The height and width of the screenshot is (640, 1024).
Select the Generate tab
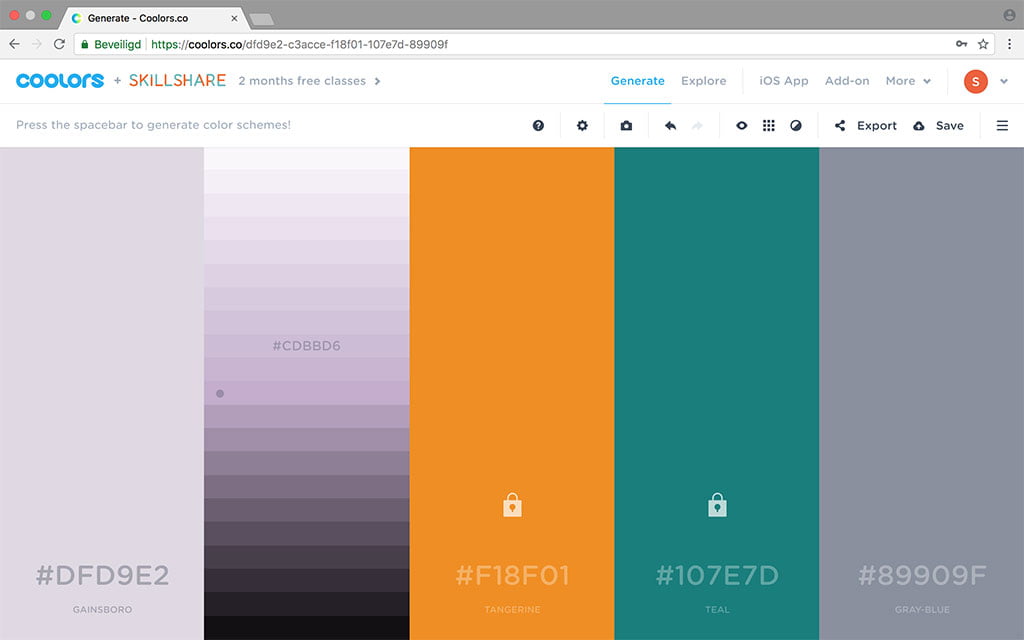(x=637, y=81)
